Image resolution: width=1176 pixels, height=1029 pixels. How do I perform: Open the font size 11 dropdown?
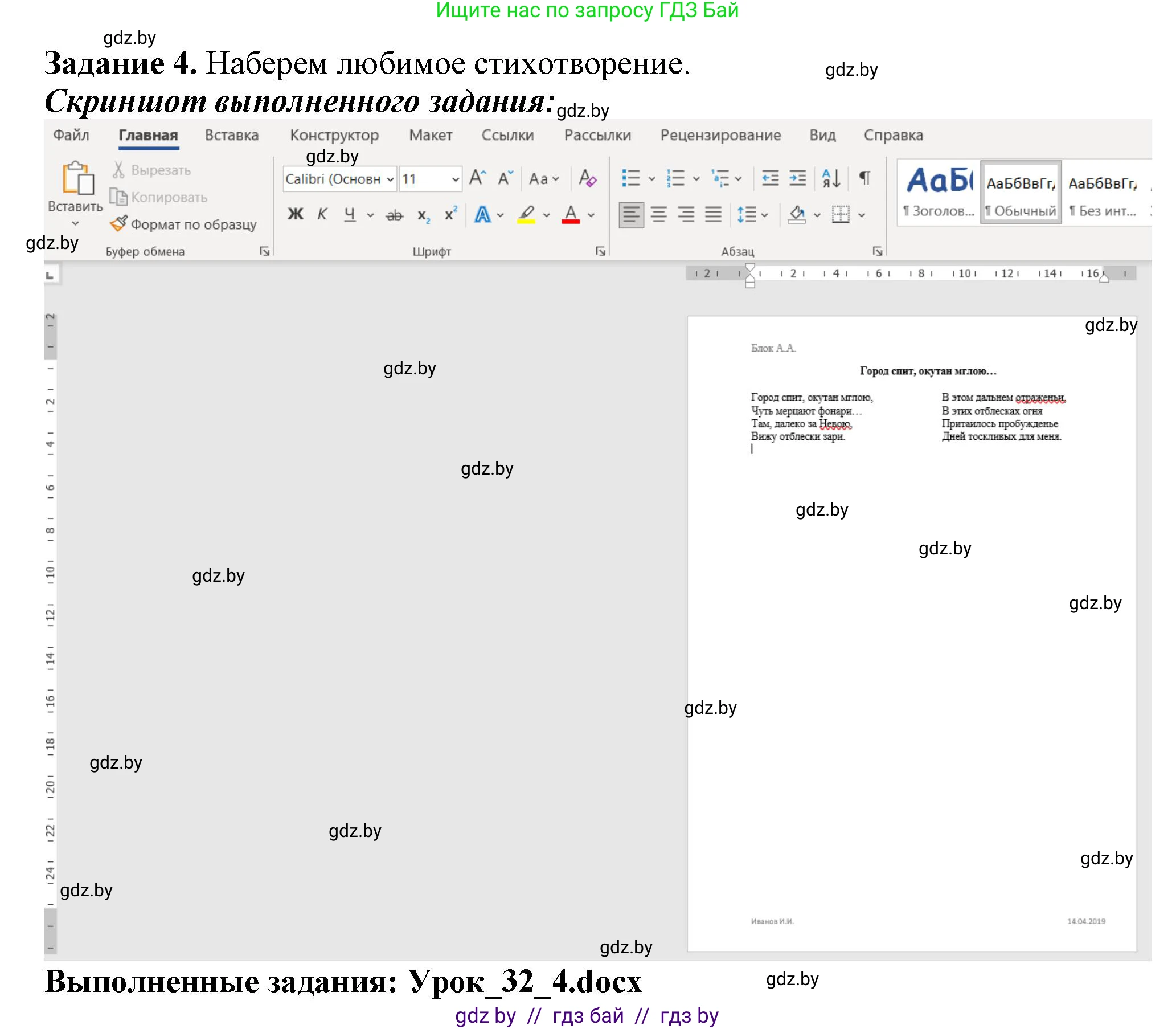point(455,179)
